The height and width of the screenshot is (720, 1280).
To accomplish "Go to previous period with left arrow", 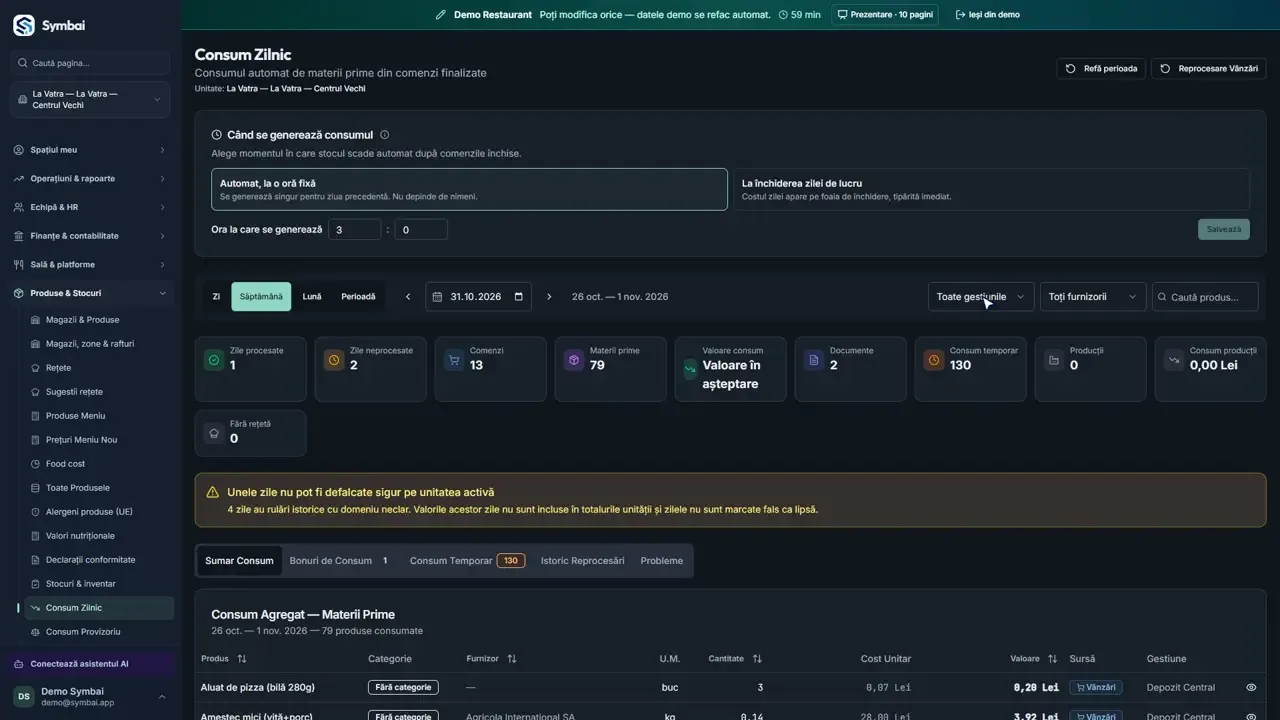I will (x=408, y=297).
